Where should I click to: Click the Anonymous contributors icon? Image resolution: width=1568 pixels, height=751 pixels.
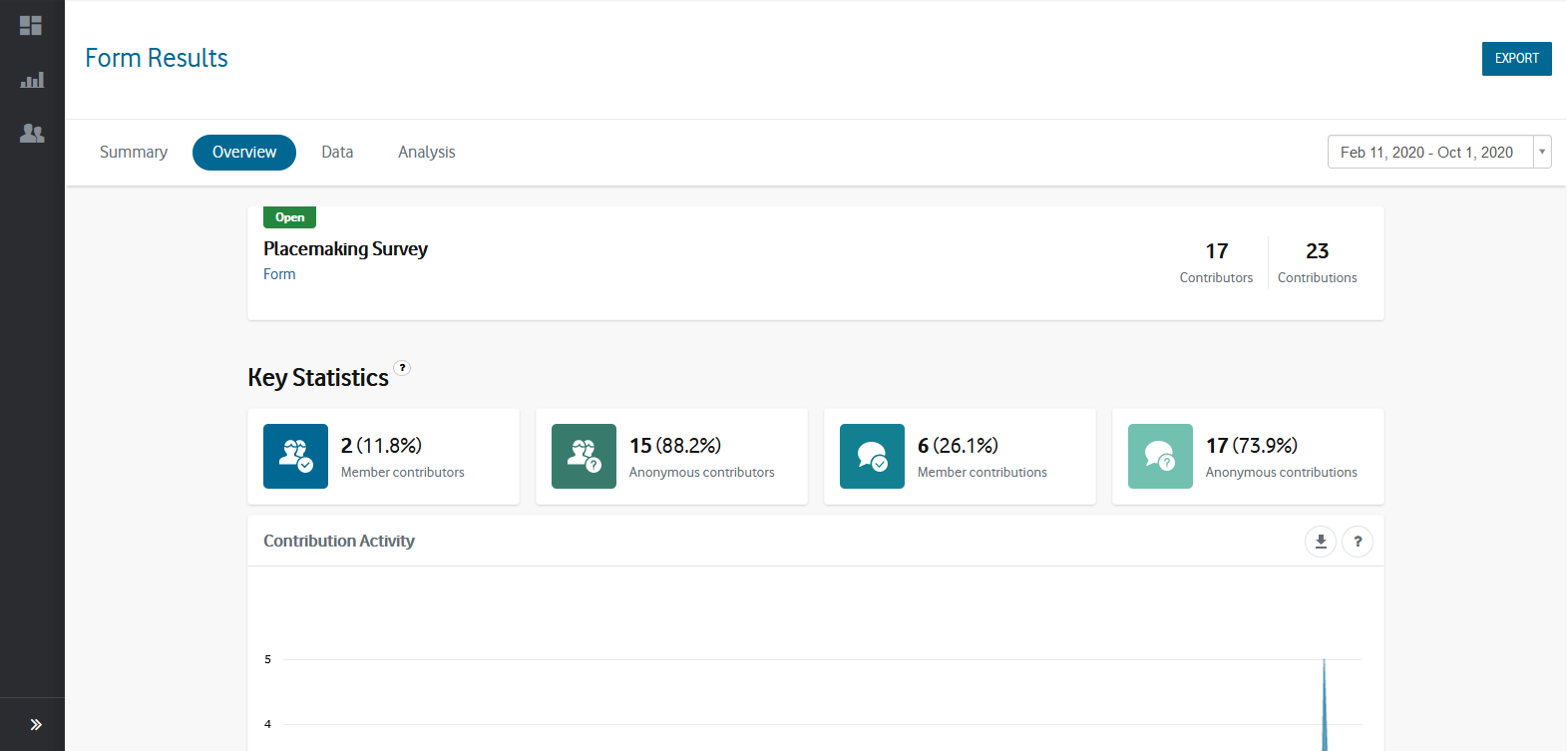[584, 456]
